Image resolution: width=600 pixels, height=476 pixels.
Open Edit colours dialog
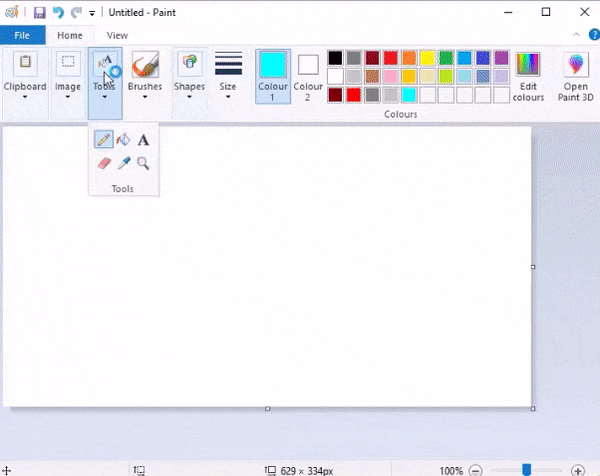528,77
